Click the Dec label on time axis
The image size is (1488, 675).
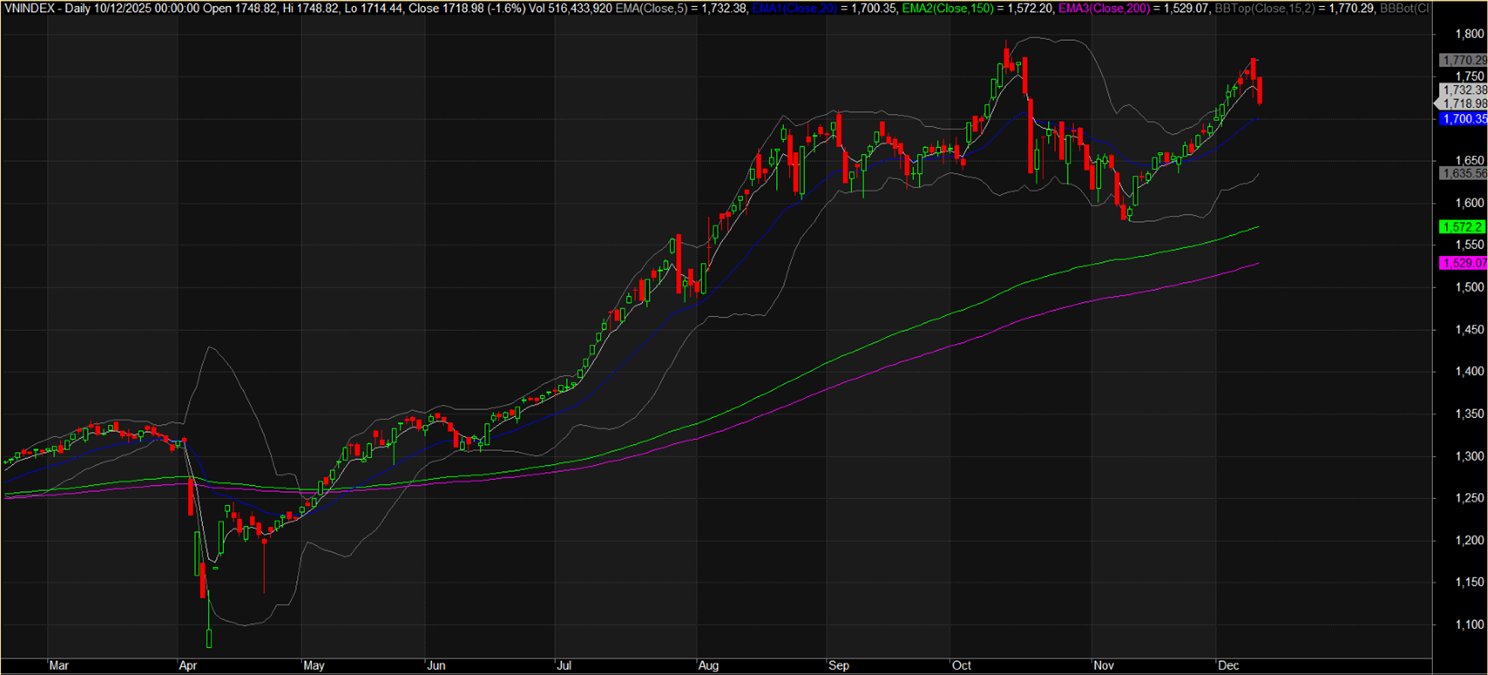(1227, 664)
